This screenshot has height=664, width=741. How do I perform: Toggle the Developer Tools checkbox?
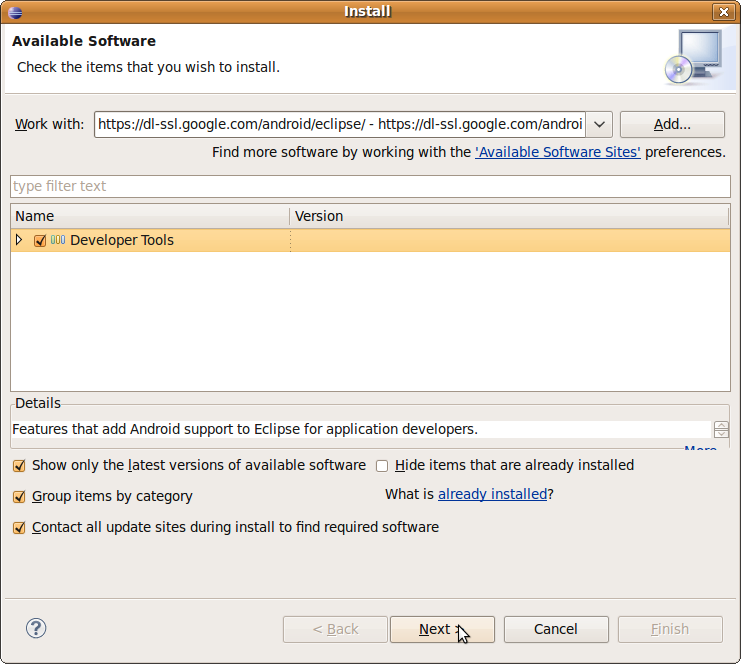click(40, 241)
